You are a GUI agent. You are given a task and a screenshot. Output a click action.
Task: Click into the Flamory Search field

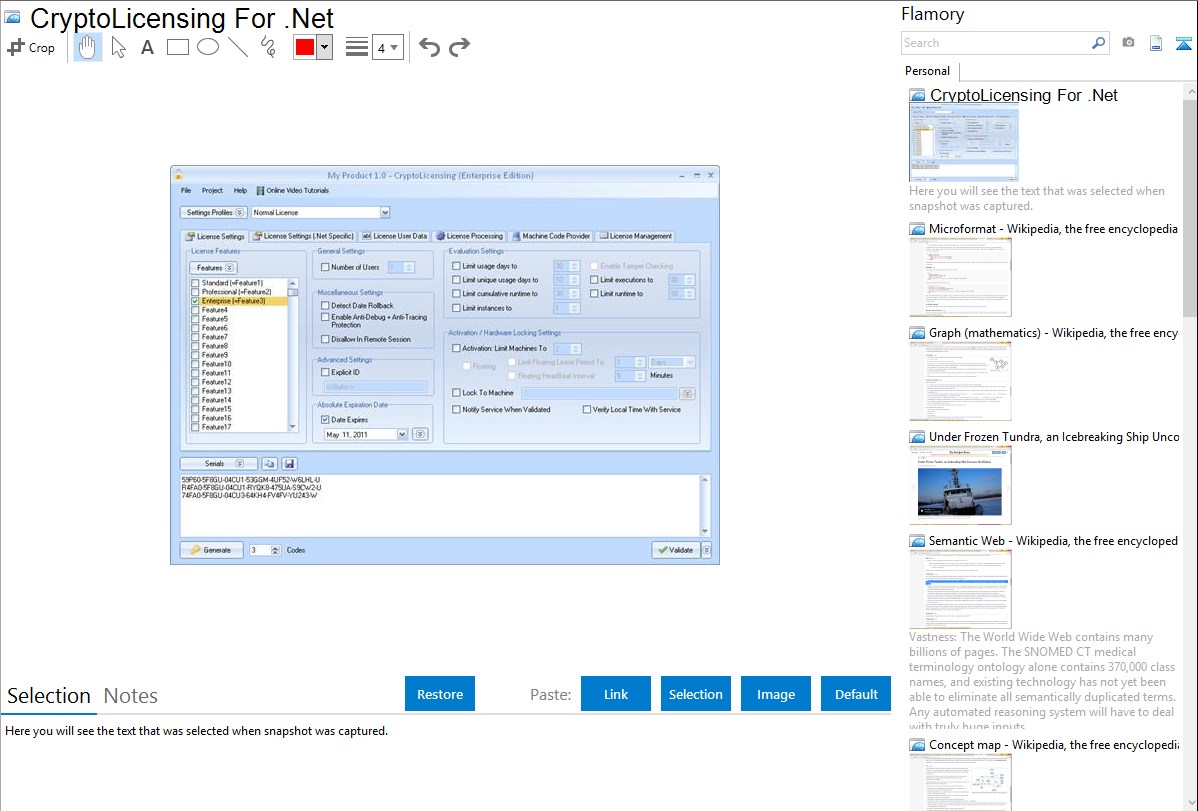coord(996,43)
